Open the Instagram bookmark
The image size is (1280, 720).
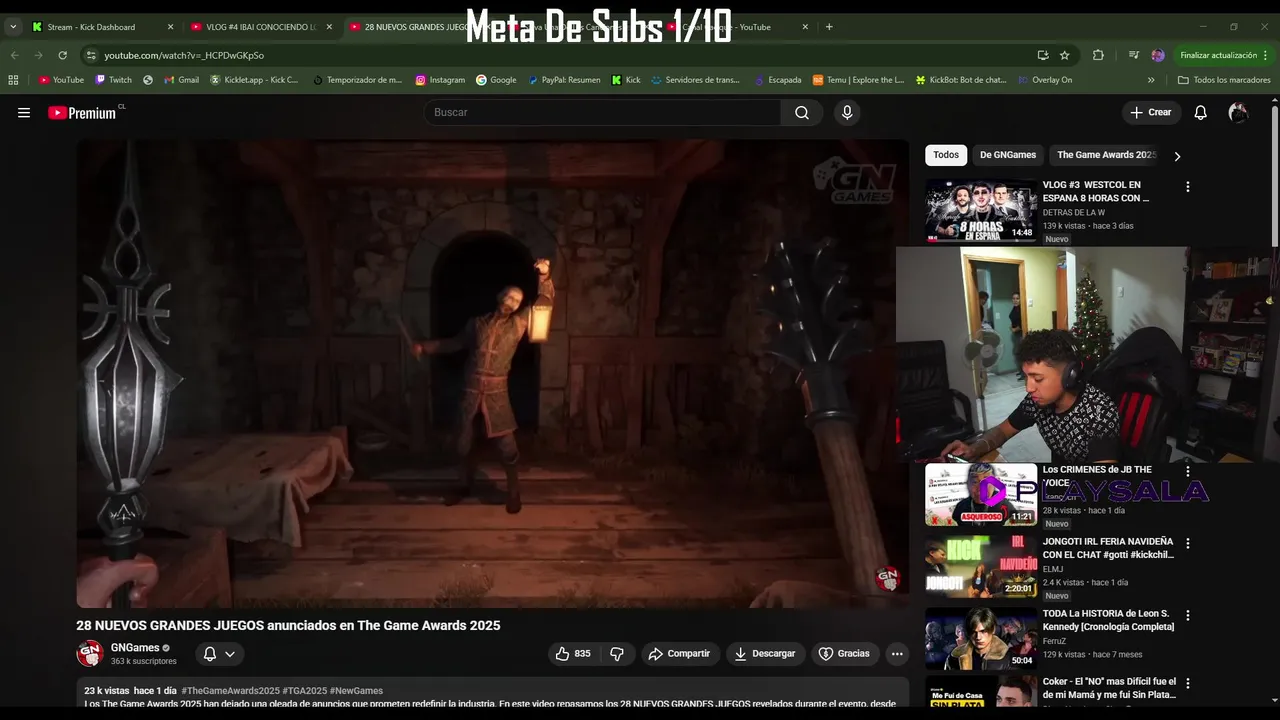tap(440, 80)
